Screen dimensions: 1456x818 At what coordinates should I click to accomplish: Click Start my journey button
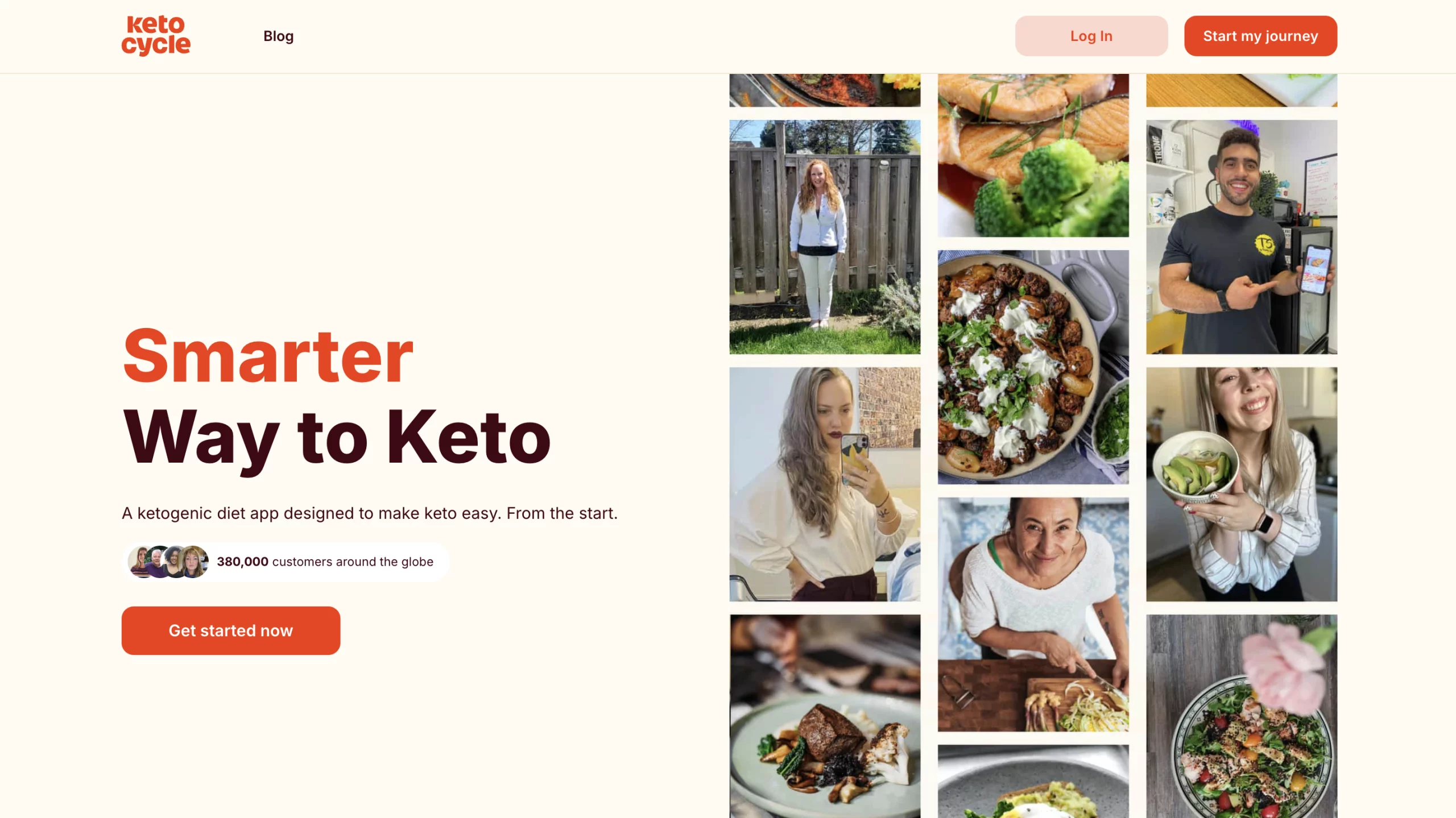1260,36
